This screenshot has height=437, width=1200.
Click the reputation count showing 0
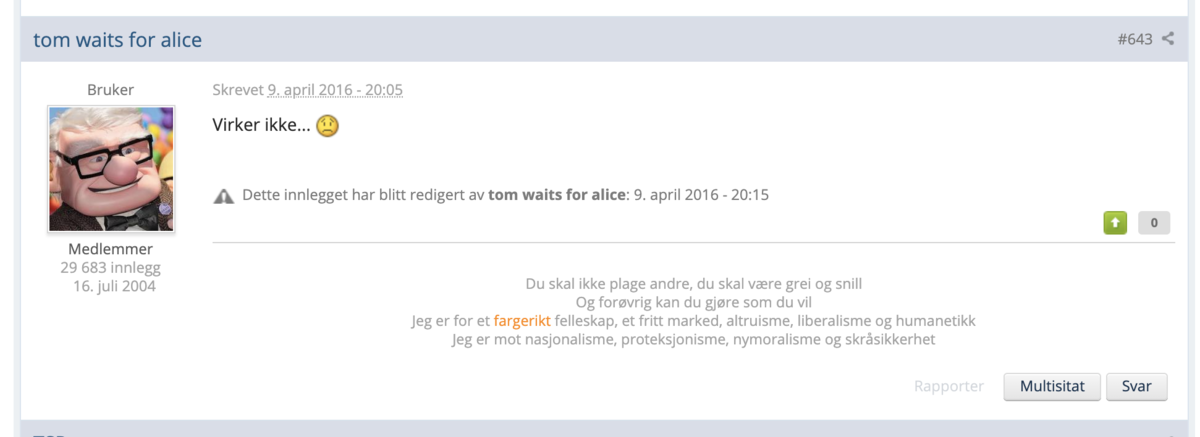(x=1154, y=223)
